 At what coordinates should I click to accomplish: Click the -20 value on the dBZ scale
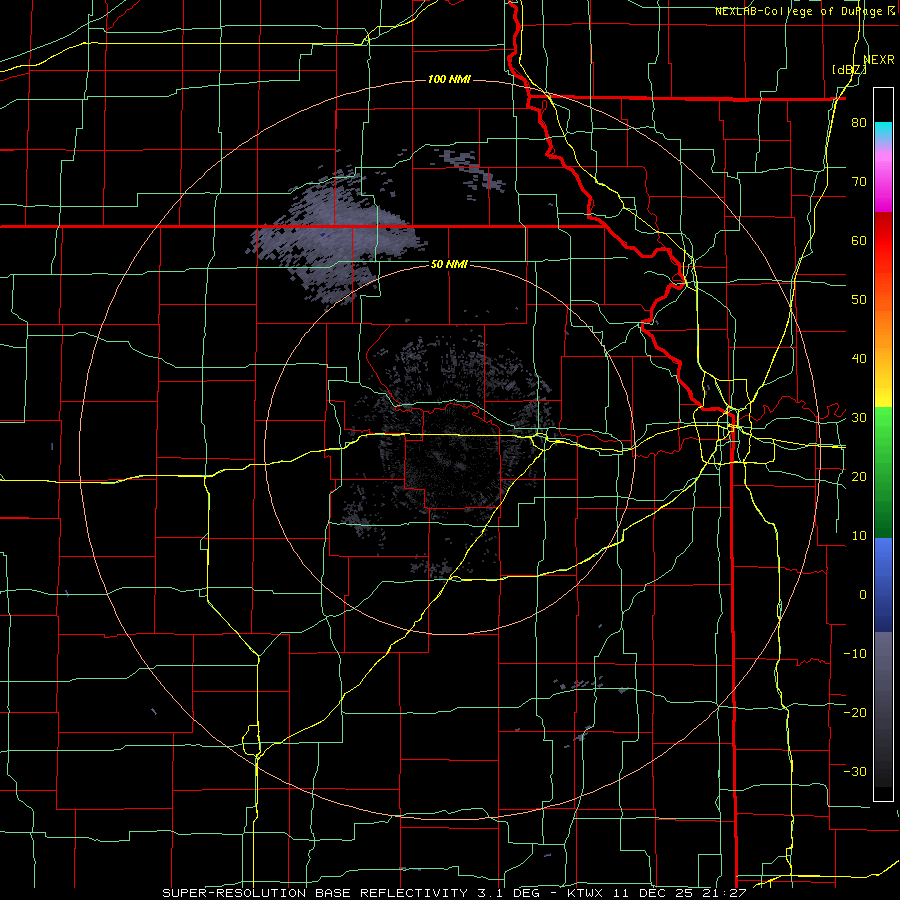click(x=855, y=713)
